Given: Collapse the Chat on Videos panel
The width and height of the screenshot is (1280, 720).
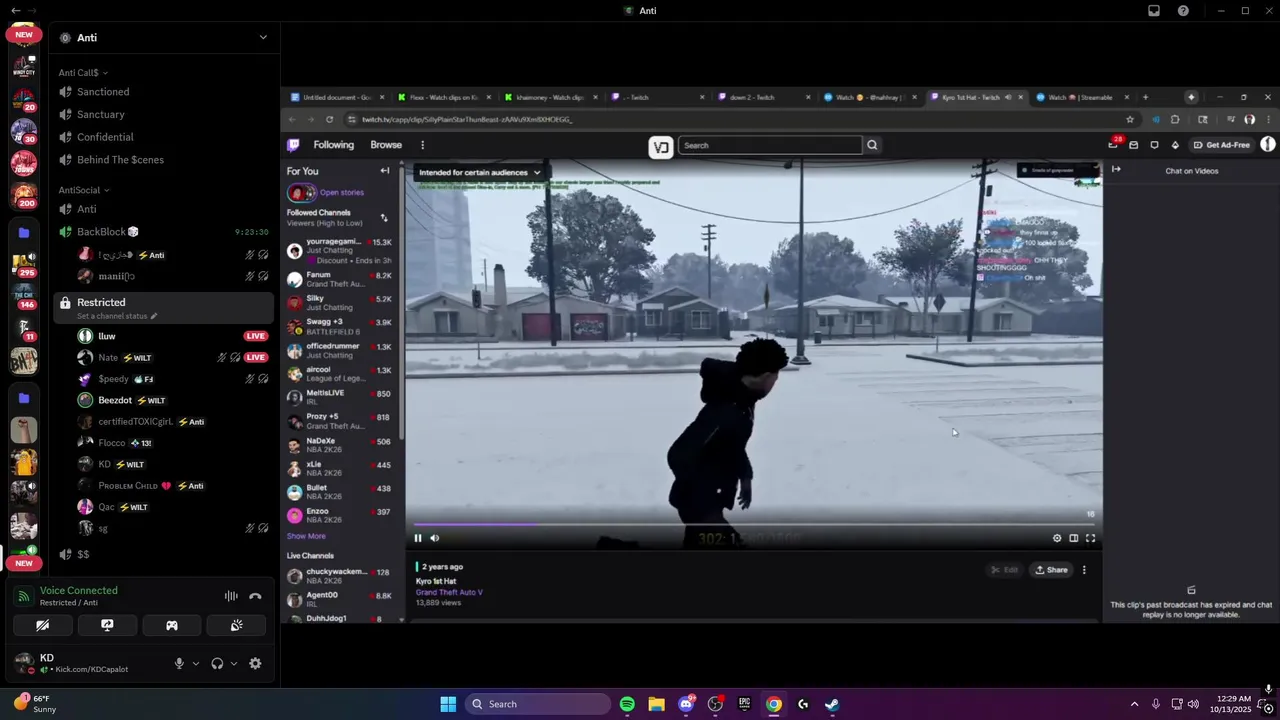Looking at the screenshot, I should 1116,170.
